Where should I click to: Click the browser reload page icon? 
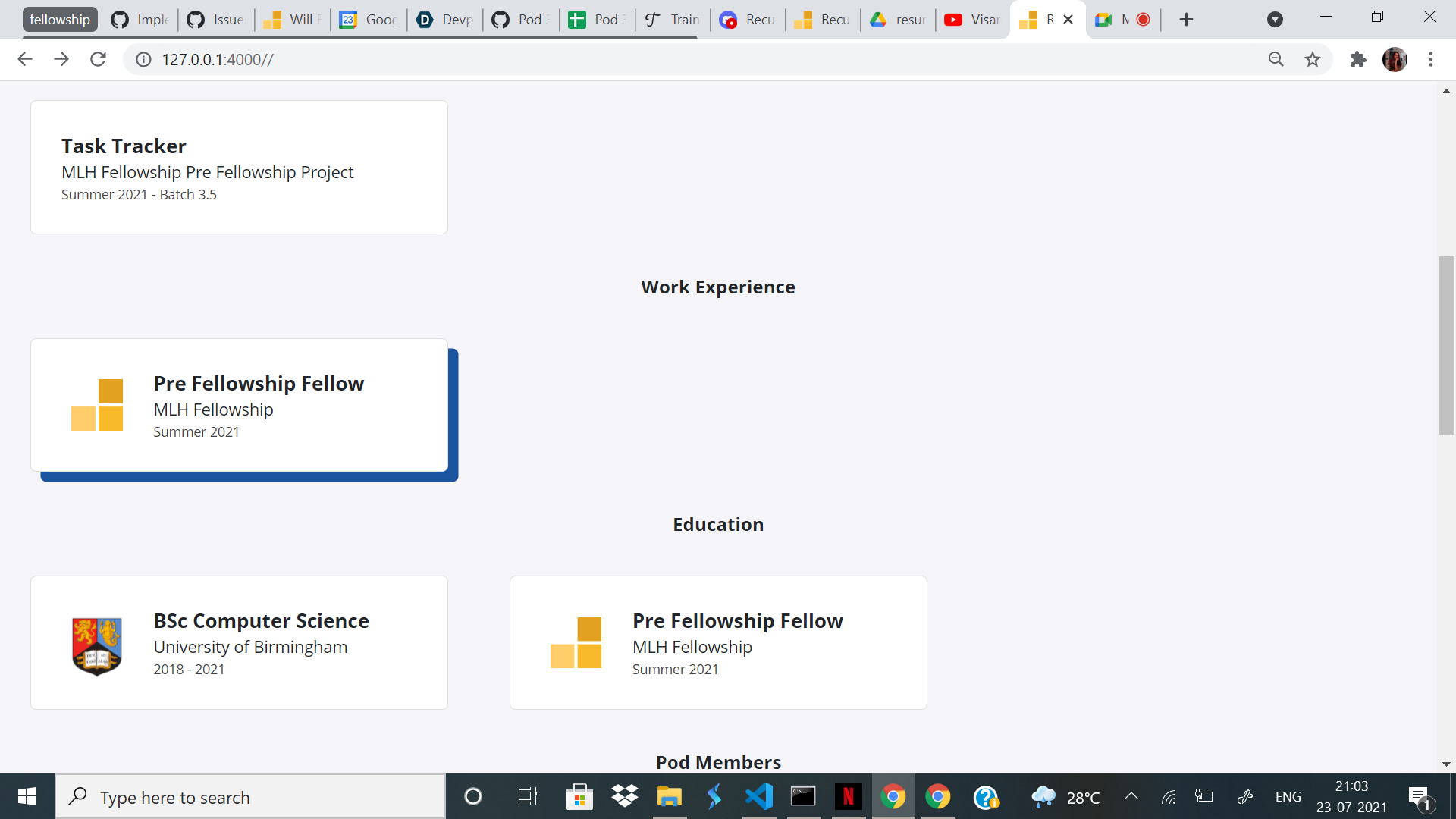pyautogui.click(x=98, y=59)
